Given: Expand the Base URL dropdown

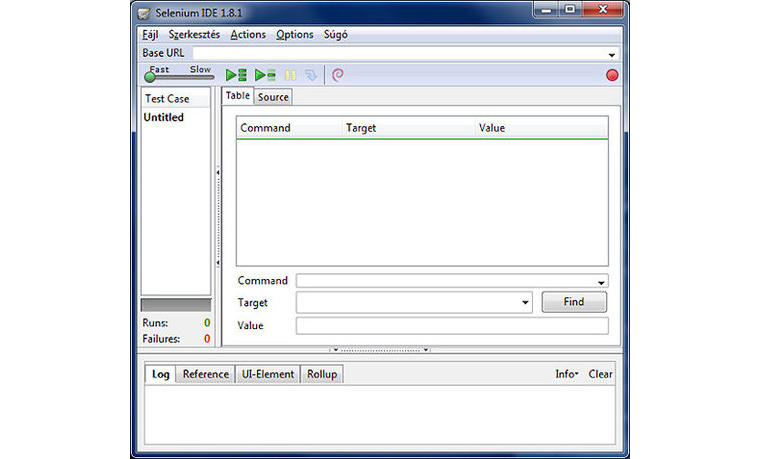Looking at the screenshot, I should tap(612, 54).
